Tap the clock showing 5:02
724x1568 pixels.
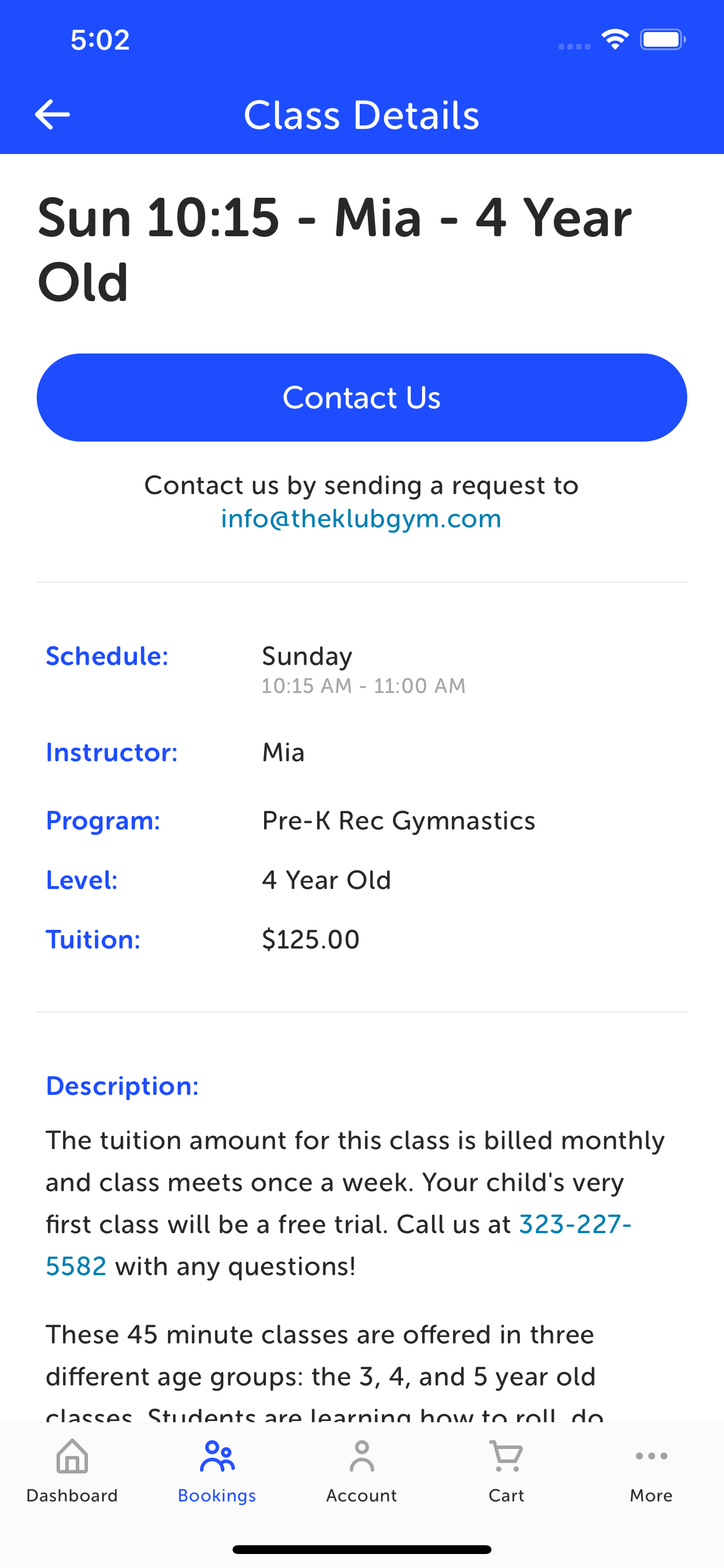point(100,40)
